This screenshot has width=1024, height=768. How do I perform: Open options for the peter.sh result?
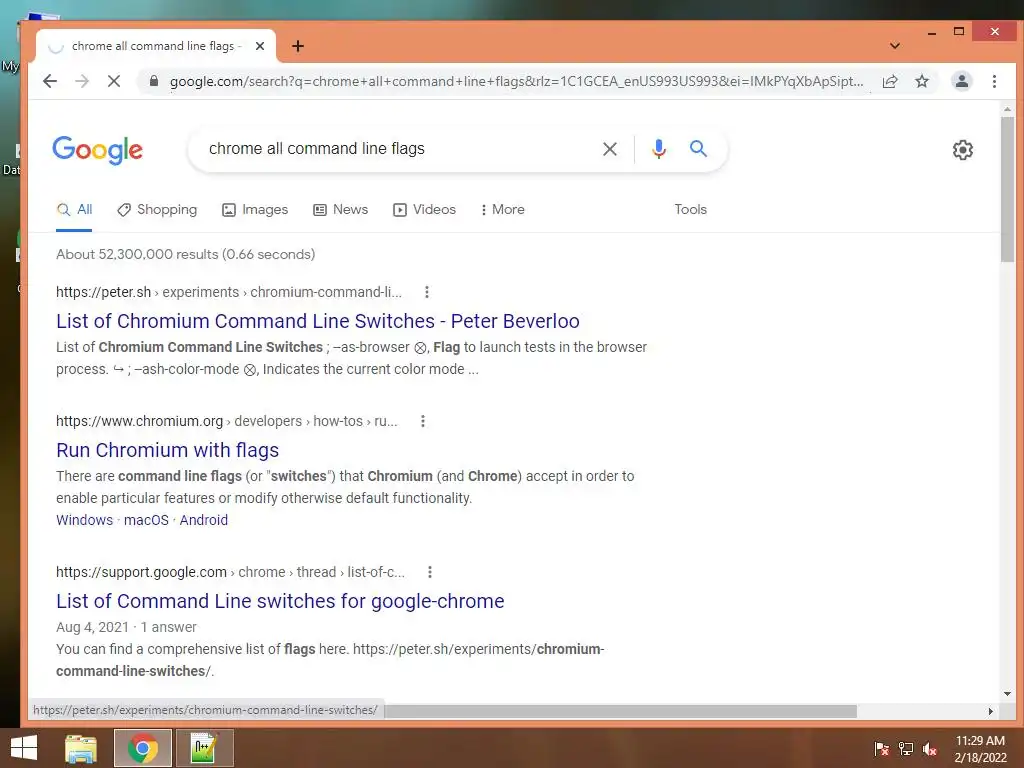(426, 292)
